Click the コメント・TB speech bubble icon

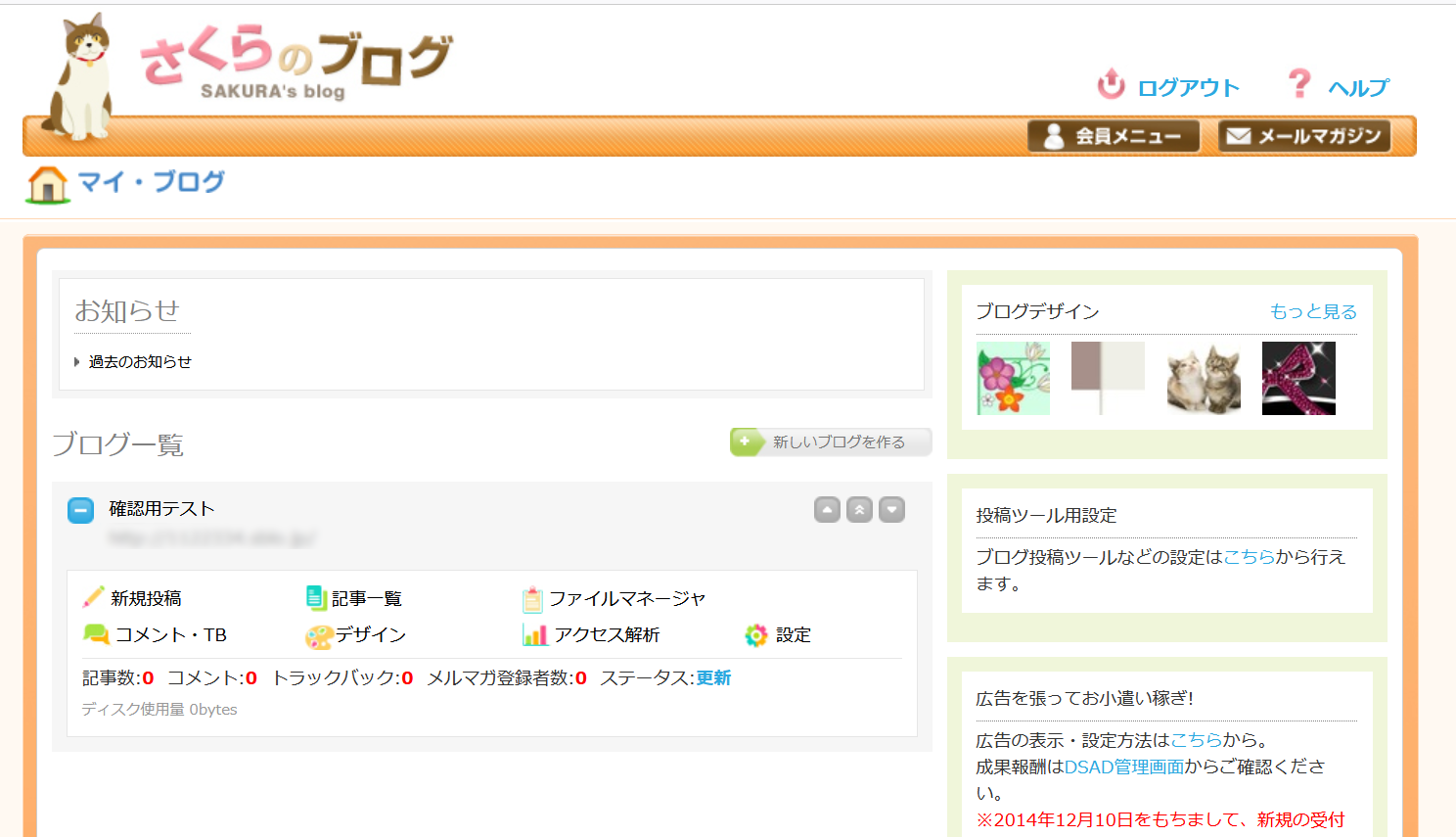click(96, 634)
